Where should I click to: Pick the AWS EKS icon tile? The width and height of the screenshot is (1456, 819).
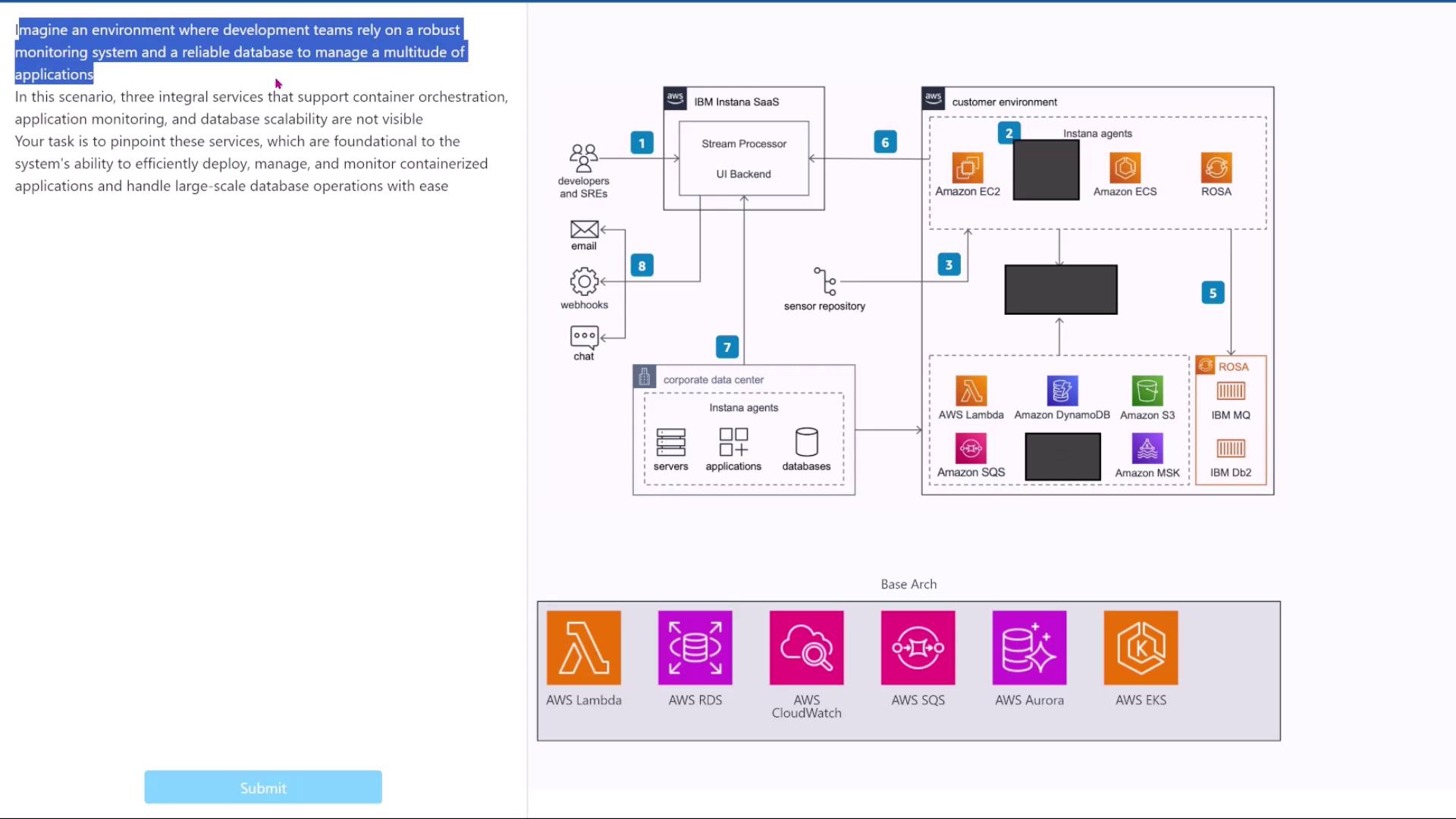tap(1141, 648)
